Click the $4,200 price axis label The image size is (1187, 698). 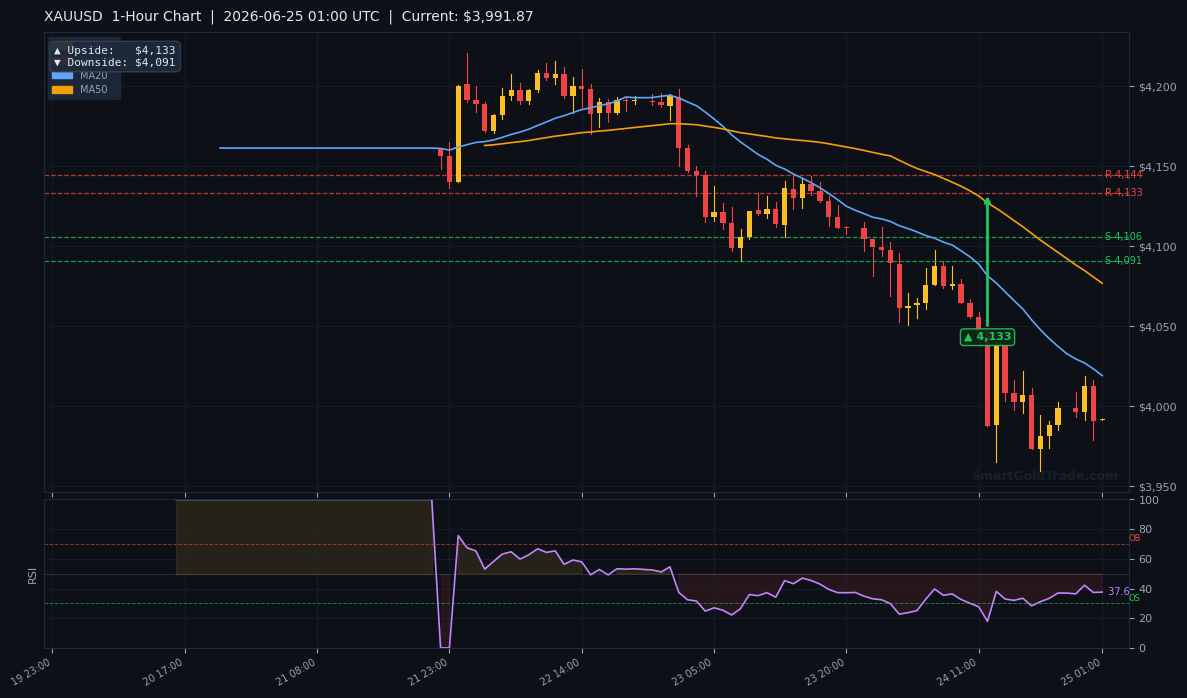click(1157, 87)
